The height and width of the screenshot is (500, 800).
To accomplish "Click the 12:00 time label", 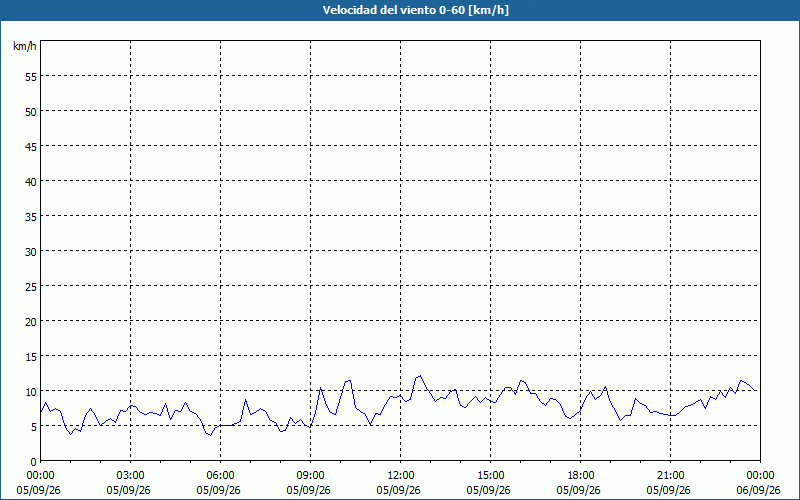I will point(401,476).
